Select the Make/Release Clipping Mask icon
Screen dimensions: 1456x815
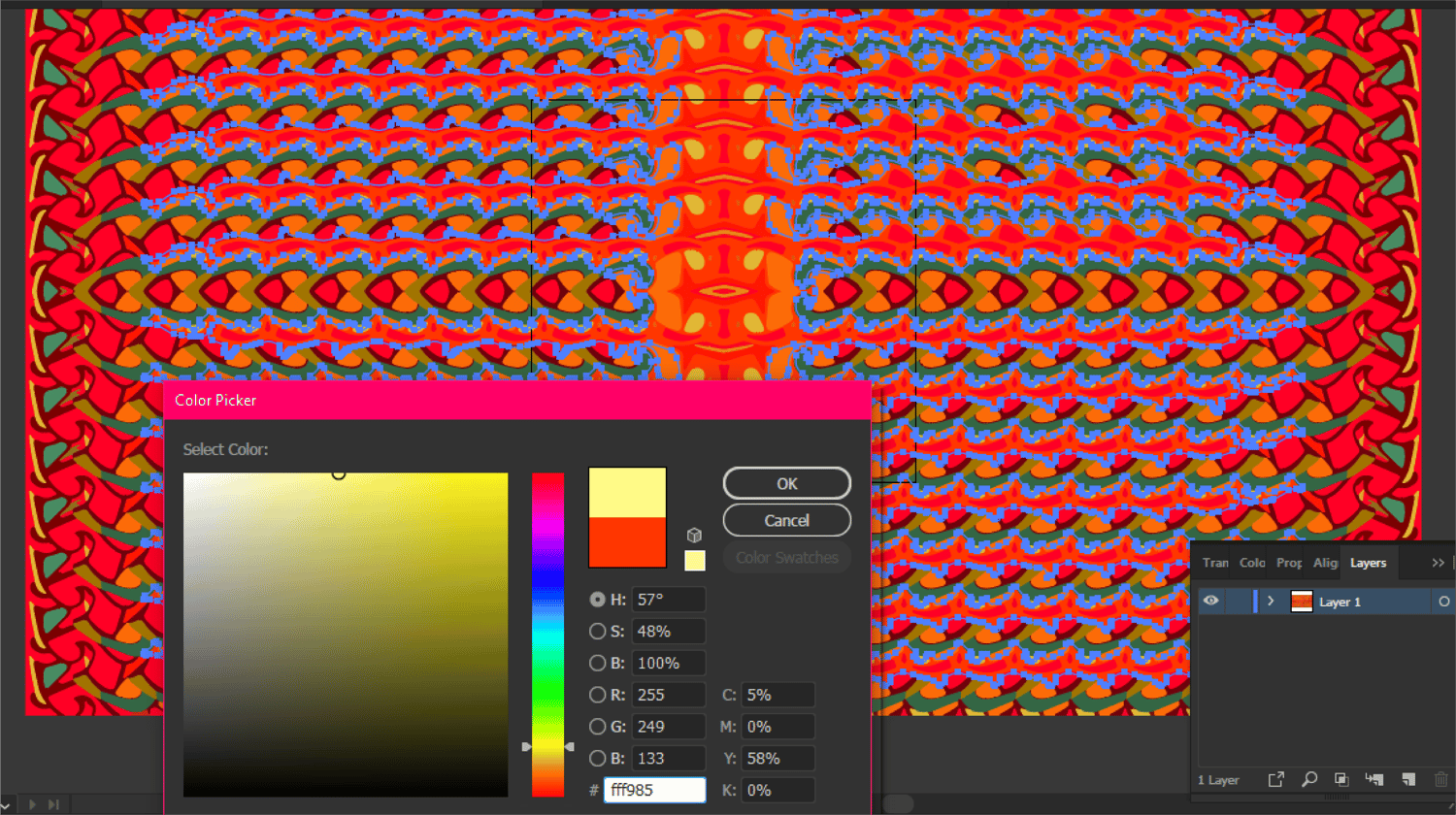pos(1341,779)
